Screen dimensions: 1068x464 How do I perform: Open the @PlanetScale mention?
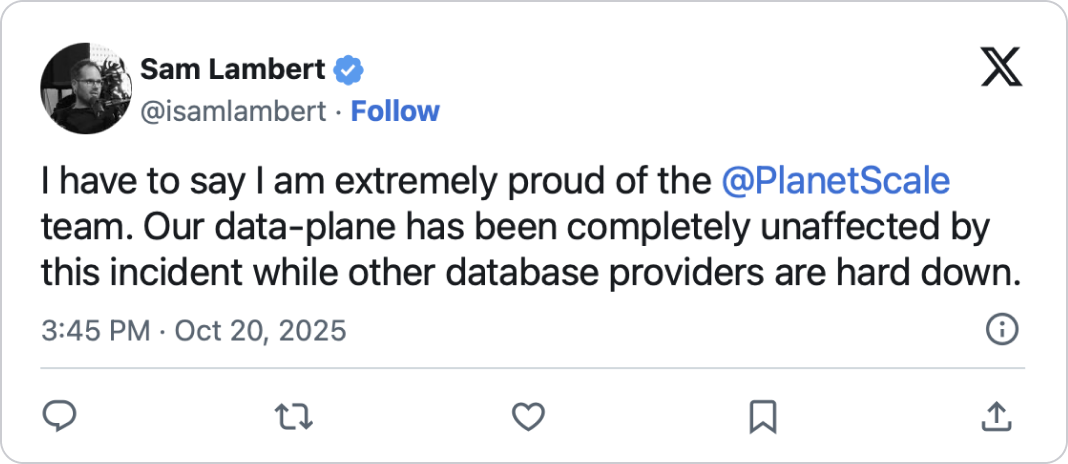point(835,182)
